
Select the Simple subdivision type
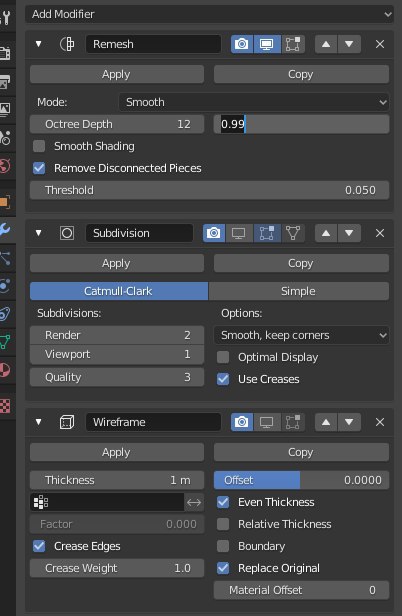click(x=299, y=291)
